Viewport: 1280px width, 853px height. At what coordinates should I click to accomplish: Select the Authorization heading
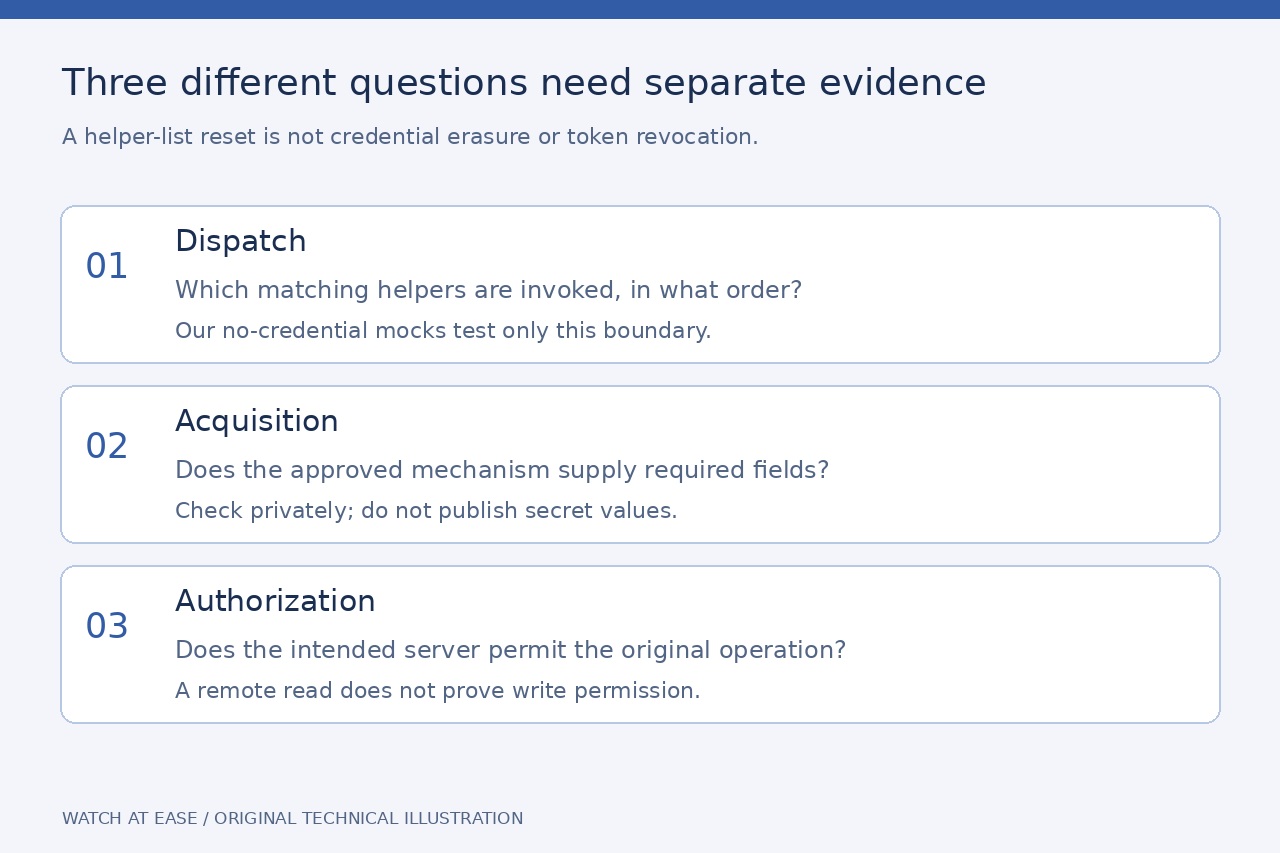pos(275,601)
